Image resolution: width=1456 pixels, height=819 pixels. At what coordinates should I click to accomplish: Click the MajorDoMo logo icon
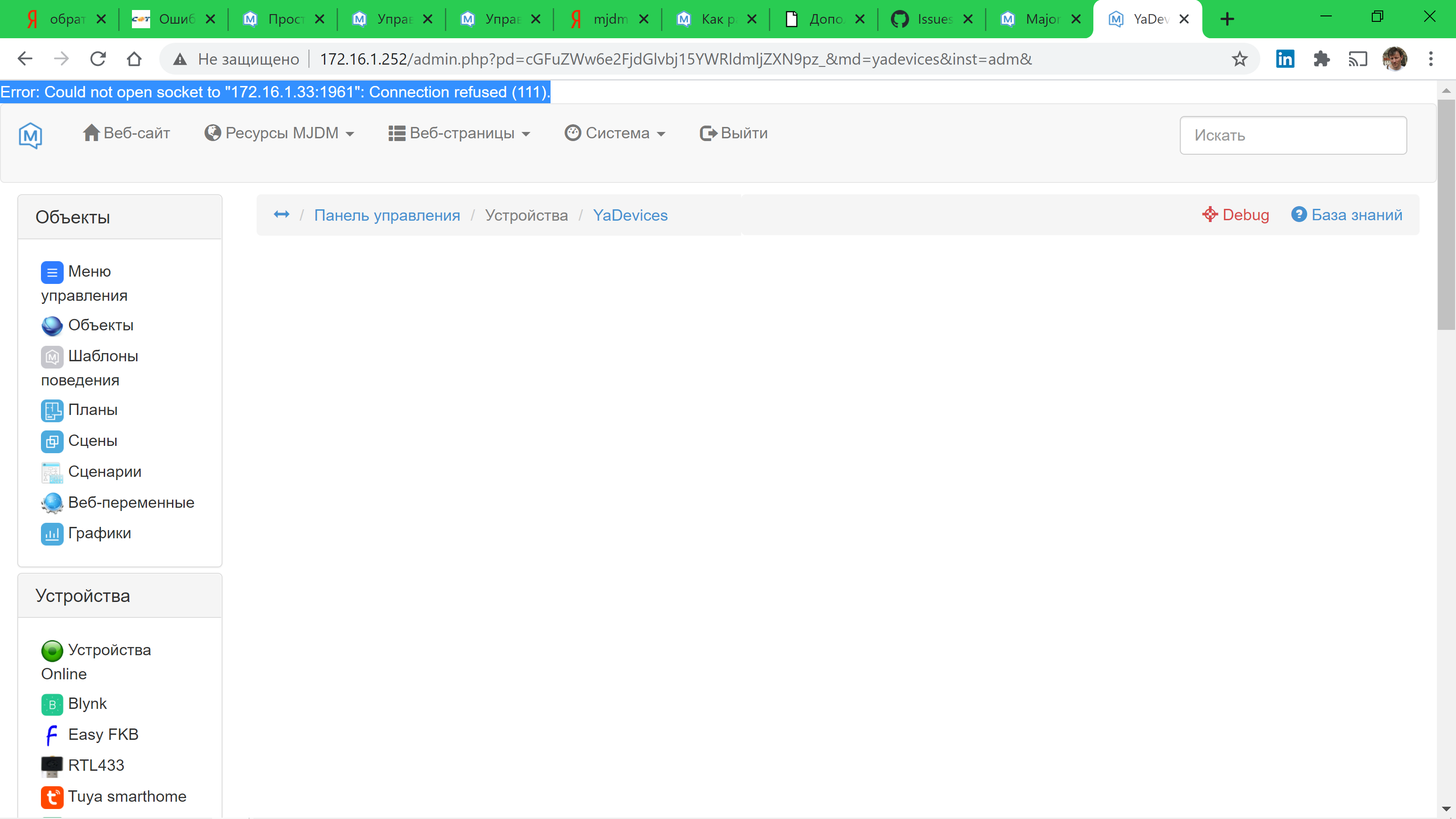(30, 135)
